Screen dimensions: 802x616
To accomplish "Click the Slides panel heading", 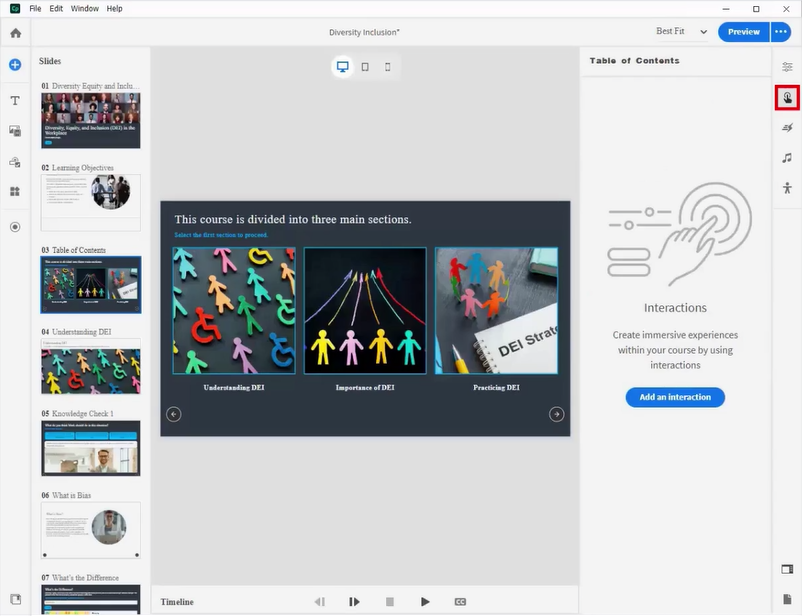I will click(x=50, y=61).
